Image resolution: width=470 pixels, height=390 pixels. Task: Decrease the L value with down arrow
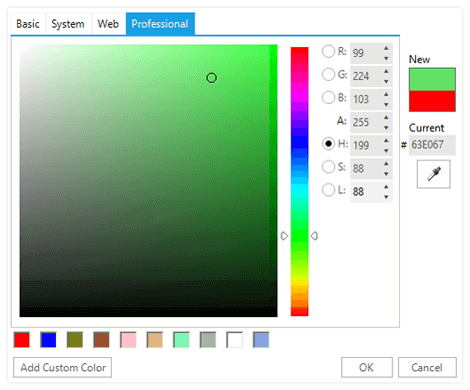(x=386, y=197)
